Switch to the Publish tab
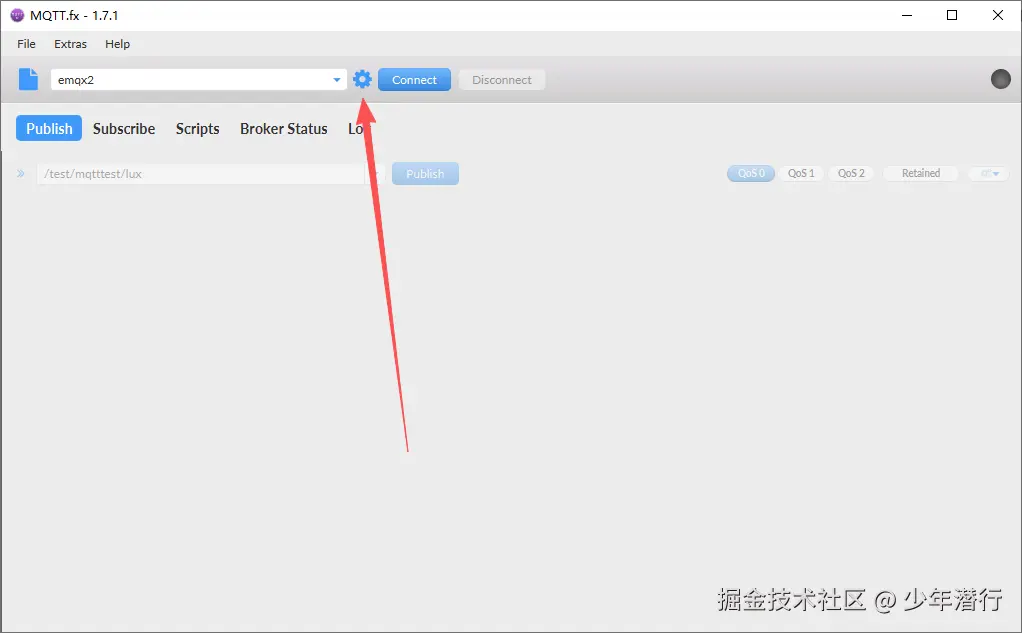Image resolution: width=1022 pixels, height=633 pixels. tap(49, 128)
